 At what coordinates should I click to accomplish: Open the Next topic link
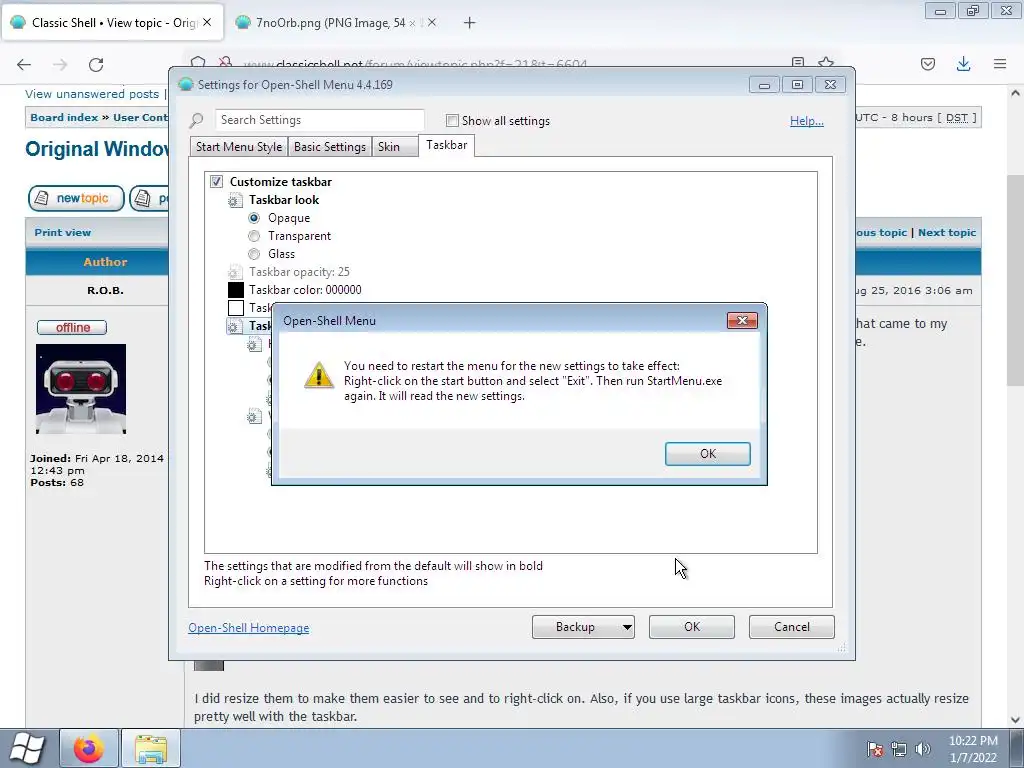click(947, 232)
